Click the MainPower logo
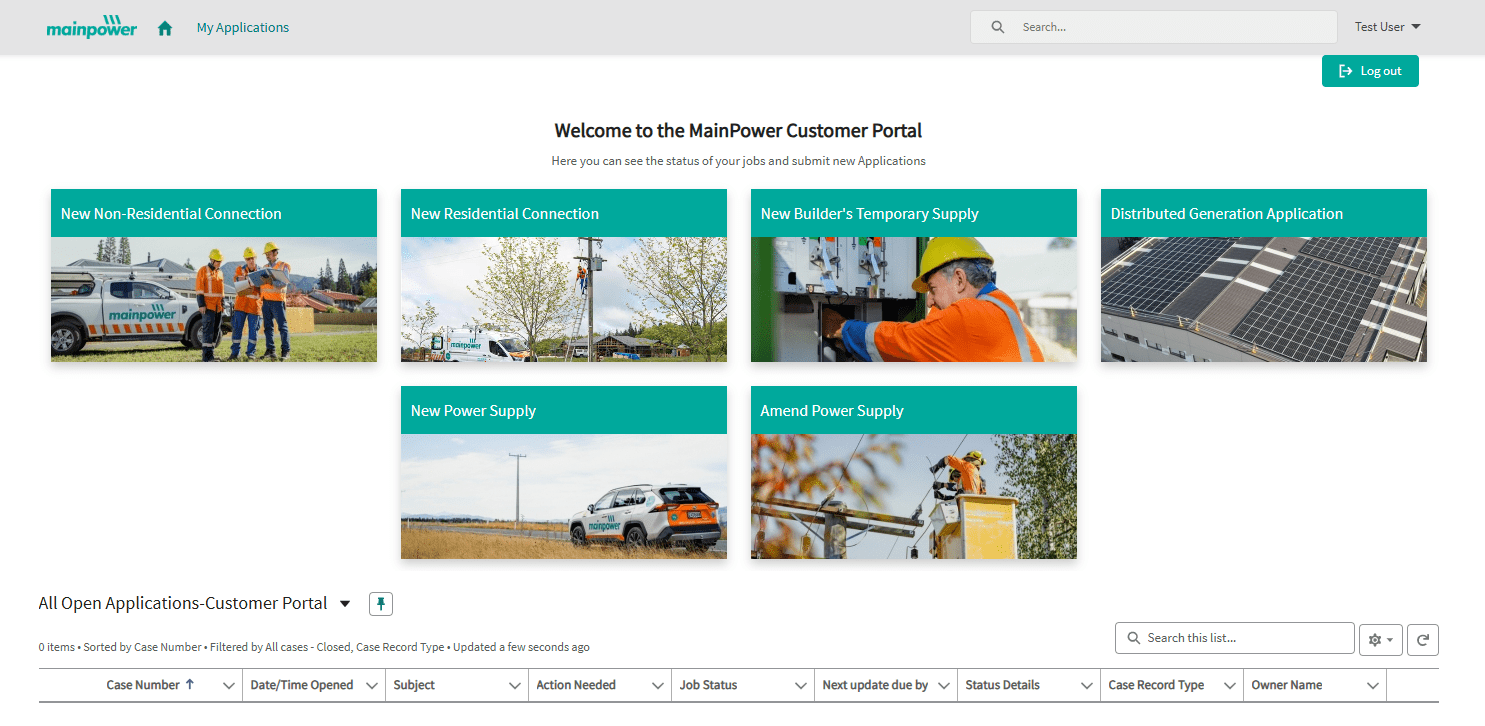The width and height of the screenshot is (1485, 726). (92, 27)
